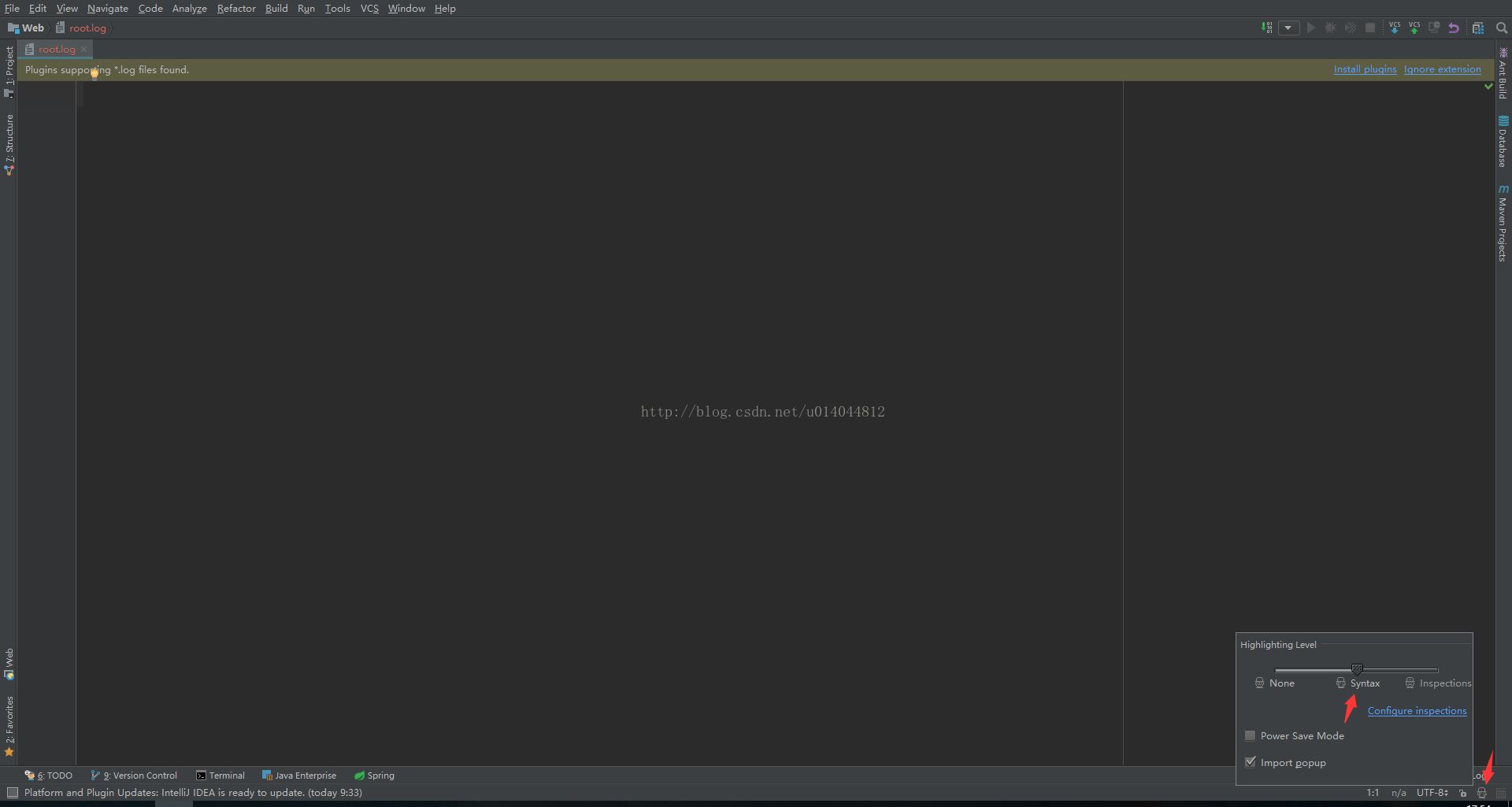The image size is (1512, 807).
Task: Open the 9: Version Control tool window
Action: [x=134, y=775]
